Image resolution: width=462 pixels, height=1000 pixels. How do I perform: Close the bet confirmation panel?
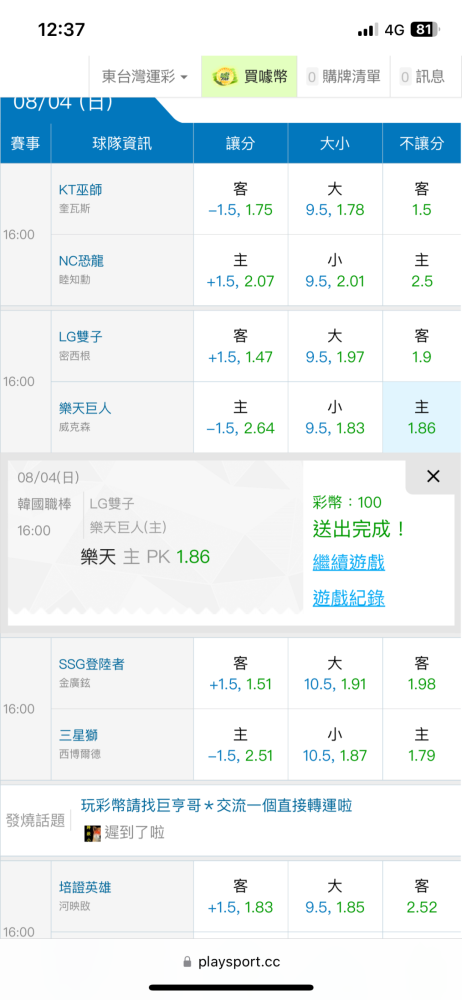tap(433, 476)
